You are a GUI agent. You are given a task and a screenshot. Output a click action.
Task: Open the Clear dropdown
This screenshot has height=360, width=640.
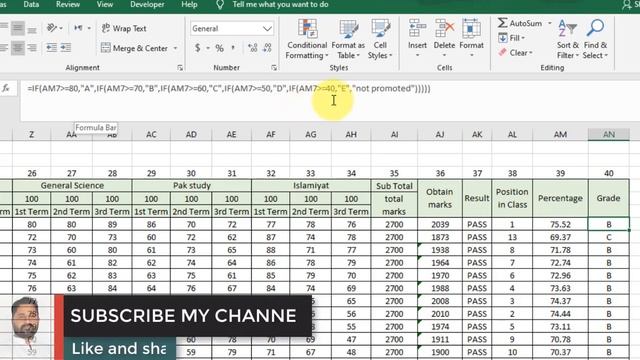pyautogui.click(x=515, y=53)
